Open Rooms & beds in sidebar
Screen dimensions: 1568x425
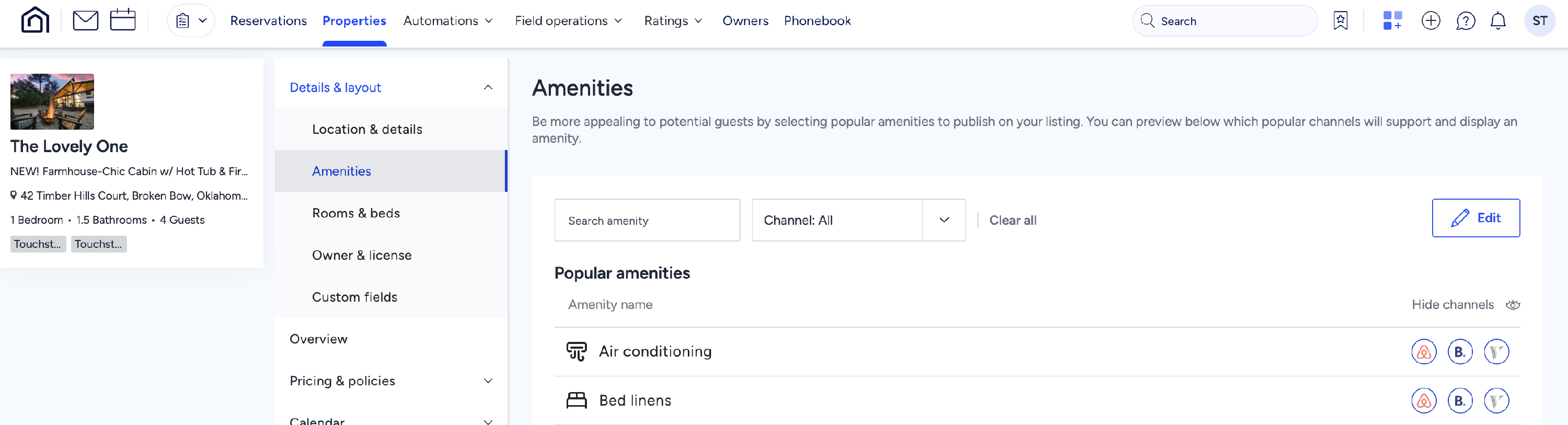coord(355,213)
